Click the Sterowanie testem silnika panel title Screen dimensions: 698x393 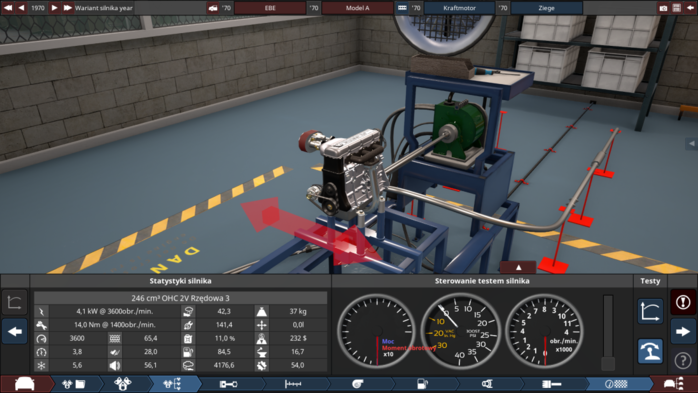[x=482, y=281]
